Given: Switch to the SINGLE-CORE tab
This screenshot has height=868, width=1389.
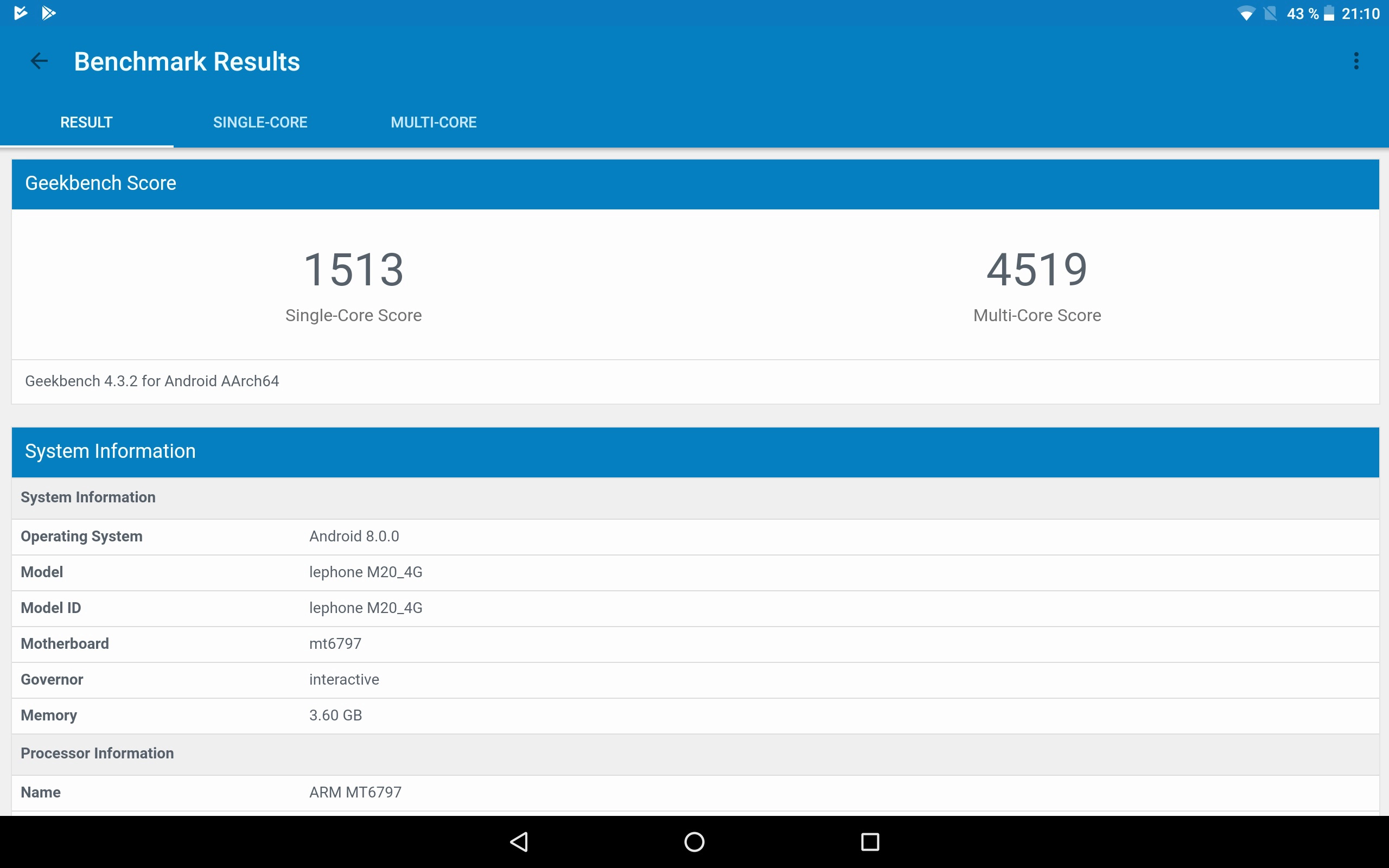Looking at the screenshot, I should (x=260, y=122).
